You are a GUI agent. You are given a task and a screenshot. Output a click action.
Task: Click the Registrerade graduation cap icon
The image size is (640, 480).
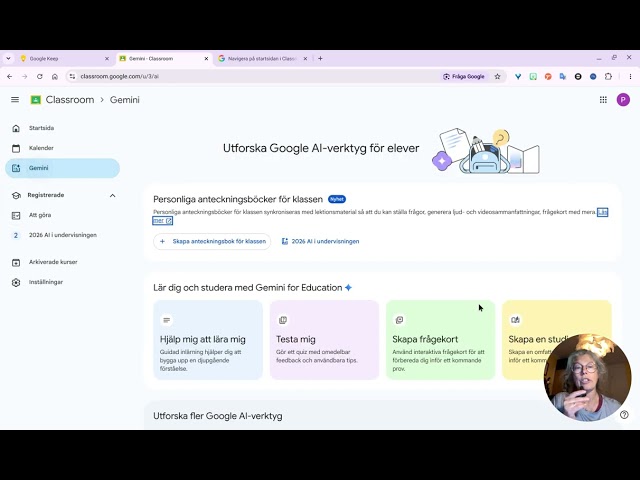click(16, 196)
